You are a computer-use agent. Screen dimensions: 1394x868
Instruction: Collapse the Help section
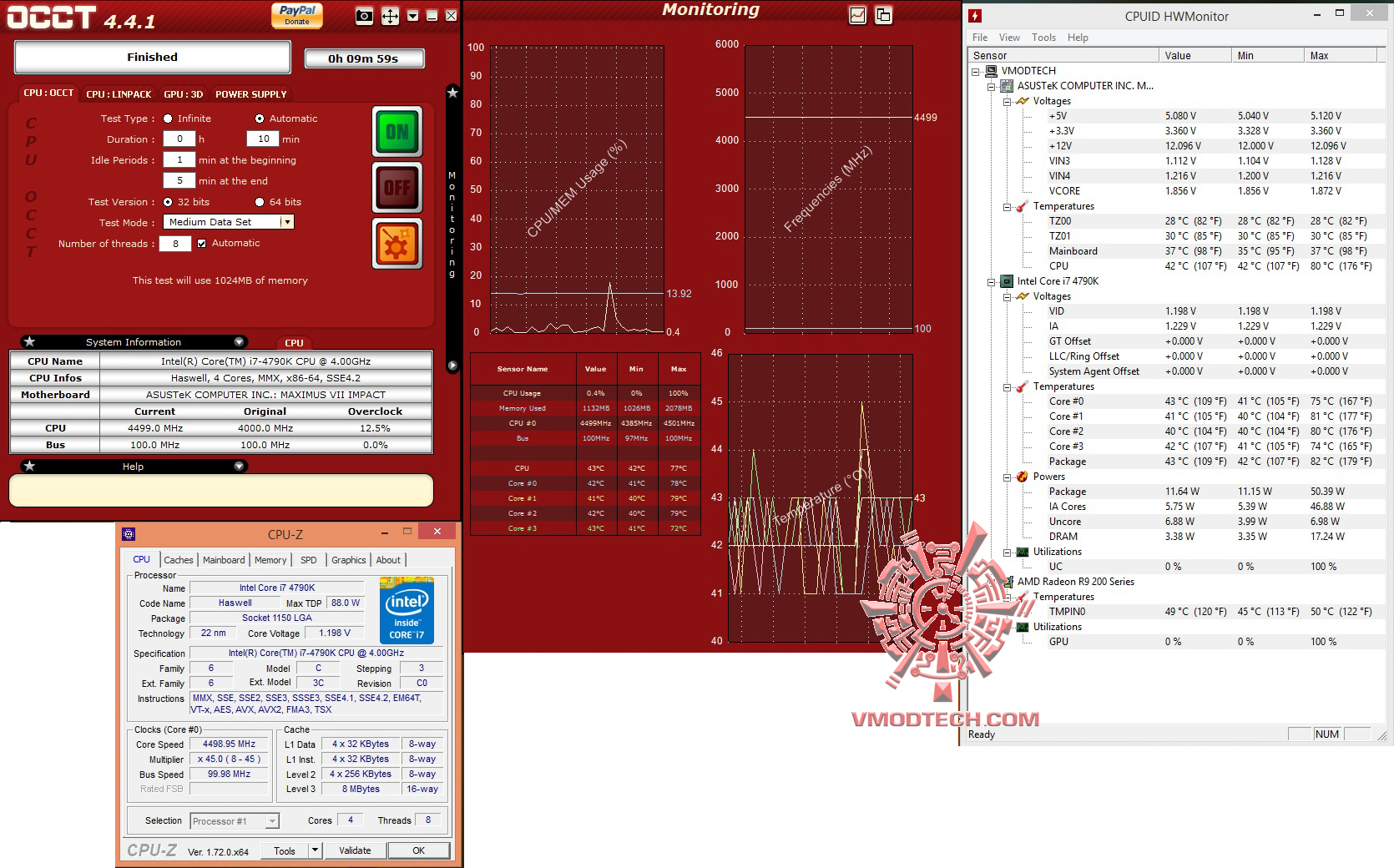(x=240, y=466)
